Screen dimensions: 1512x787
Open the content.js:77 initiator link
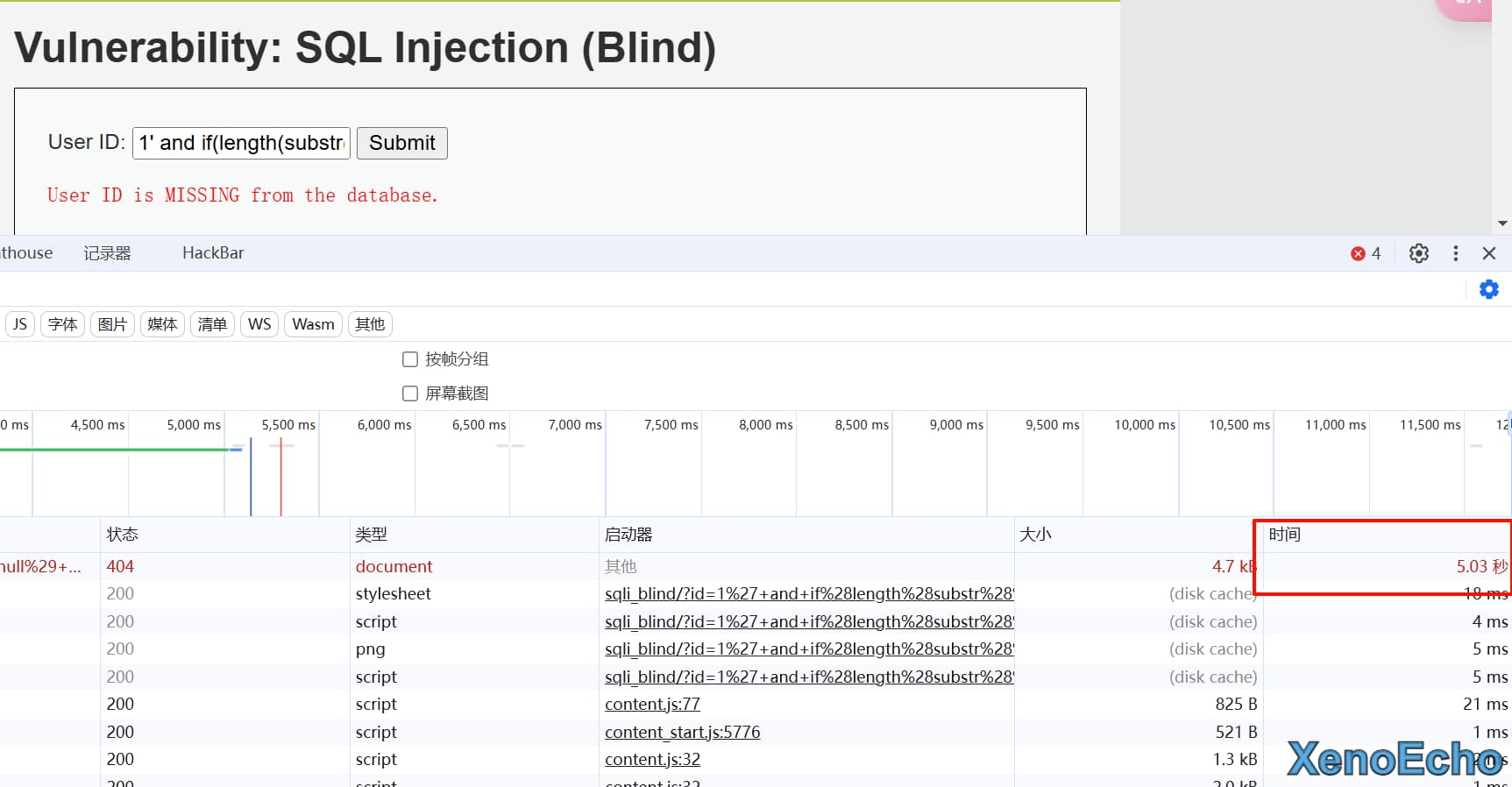coord(652,705)
